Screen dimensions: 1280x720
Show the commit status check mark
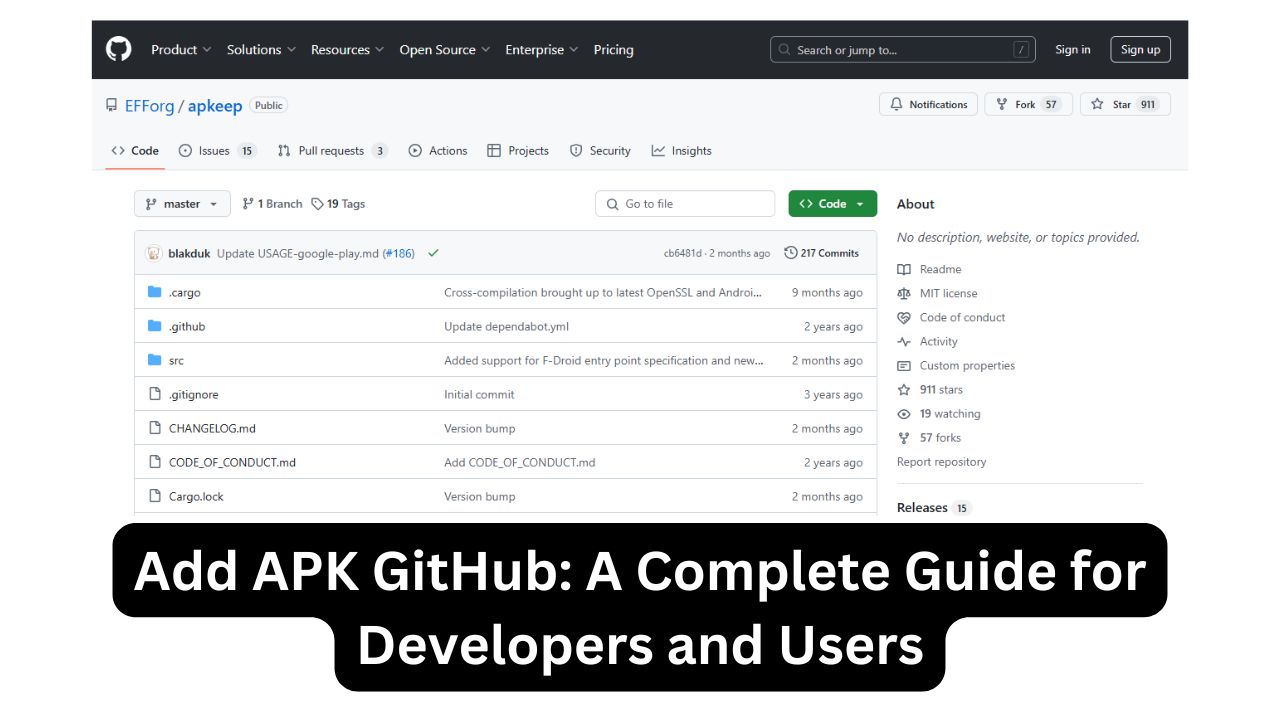pos(433,253)
